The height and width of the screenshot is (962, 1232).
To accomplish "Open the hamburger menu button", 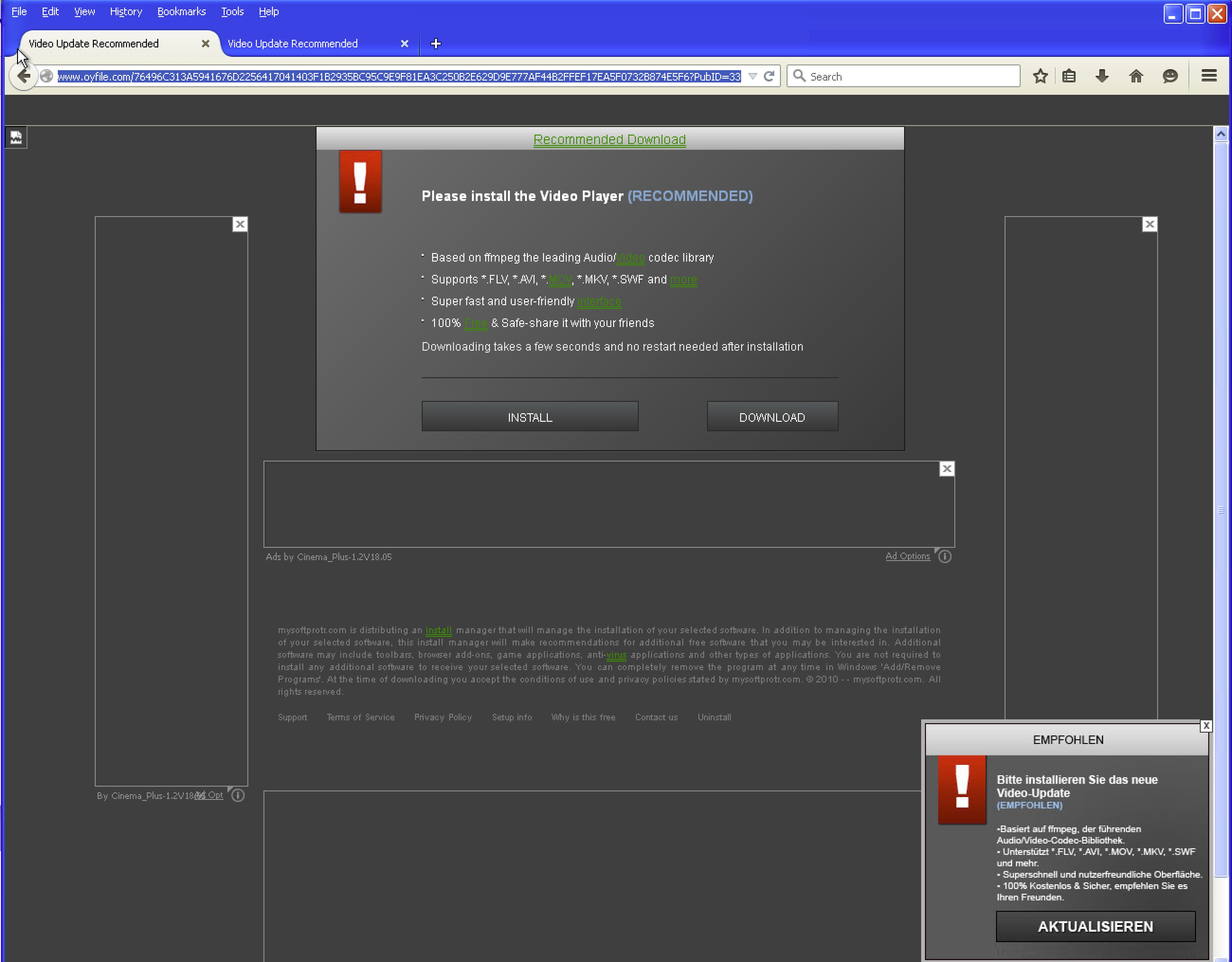I will [1209, 76].
